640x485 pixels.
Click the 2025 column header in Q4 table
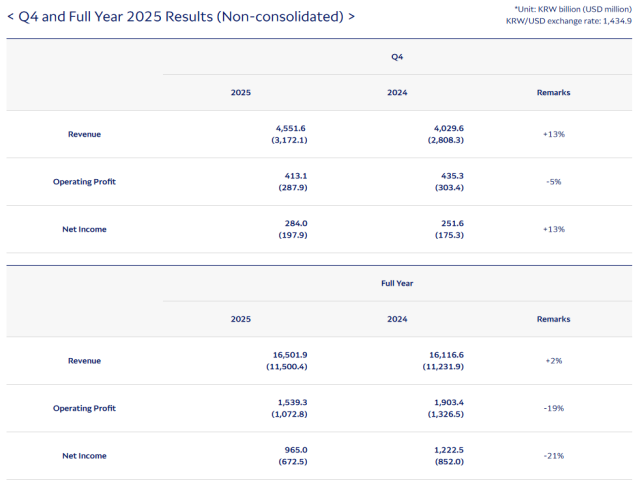point(241,92)
